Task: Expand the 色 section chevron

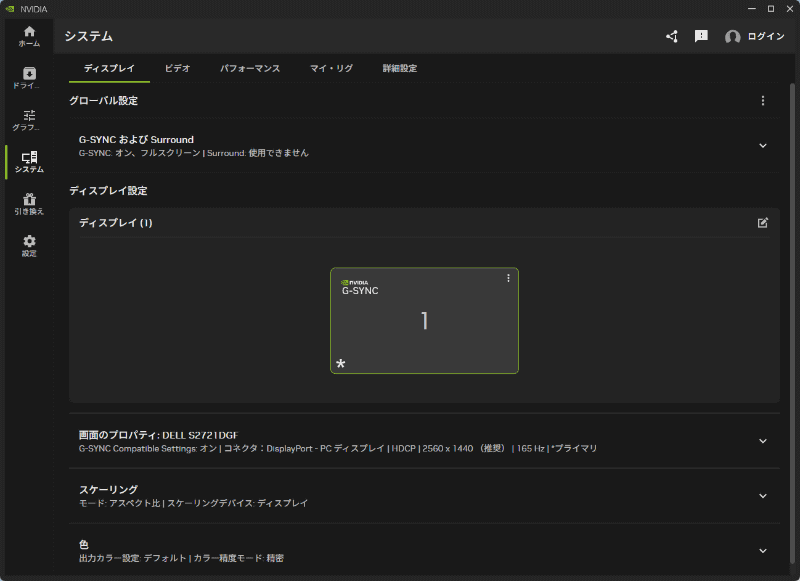Action: click(763, 551)
